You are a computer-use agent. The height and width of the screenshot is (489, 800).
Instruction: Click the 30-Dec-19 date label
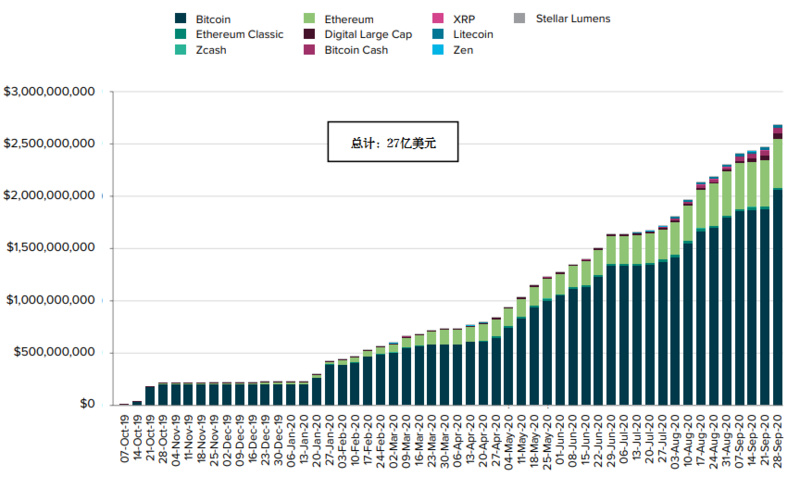click(x=278, y=439)
